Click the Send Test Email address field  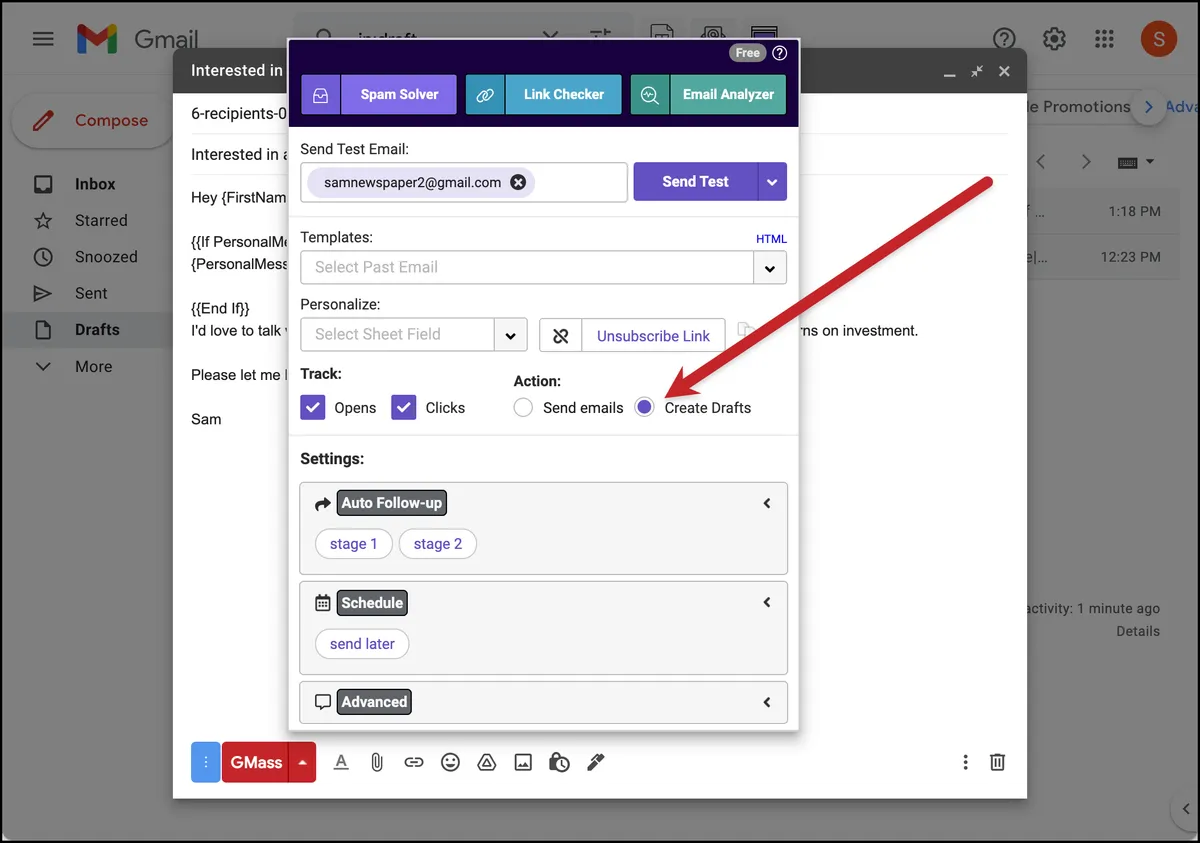[x=464, y=182]
